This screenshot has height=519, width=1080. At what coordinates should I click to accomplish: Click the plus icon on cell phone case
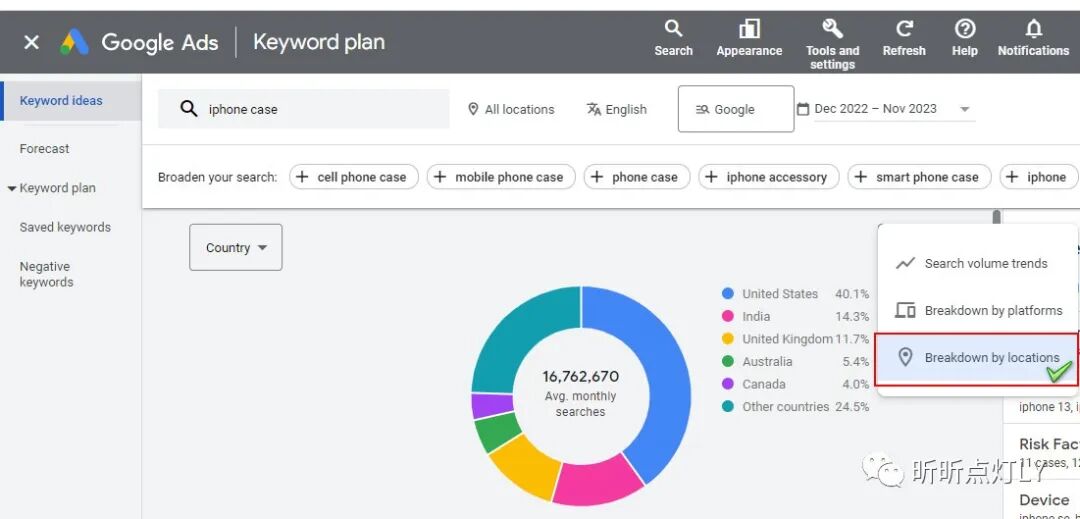[x=302, y=177]
